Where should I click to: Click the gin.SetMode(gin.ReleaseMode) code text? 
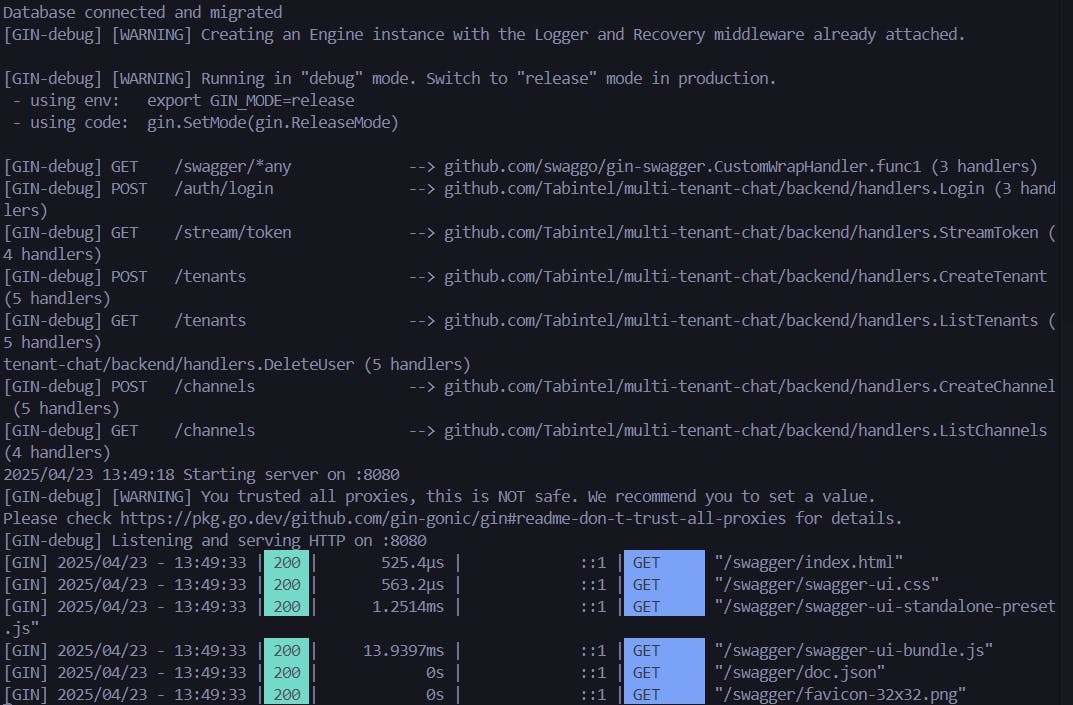pos(272,122)
